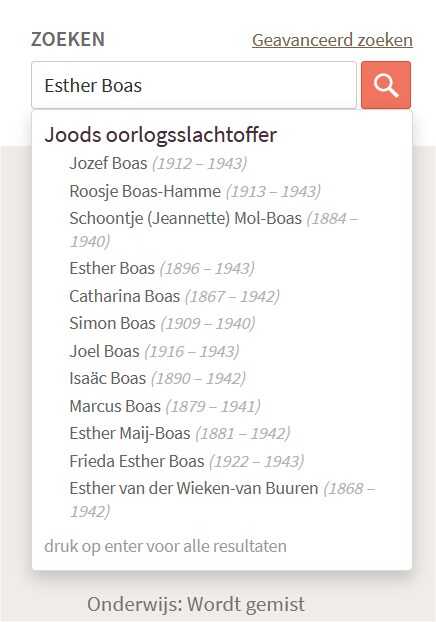Click the Esther Boas search field
The height and width of the screenshot is (622, 436).
pos(194,85)
